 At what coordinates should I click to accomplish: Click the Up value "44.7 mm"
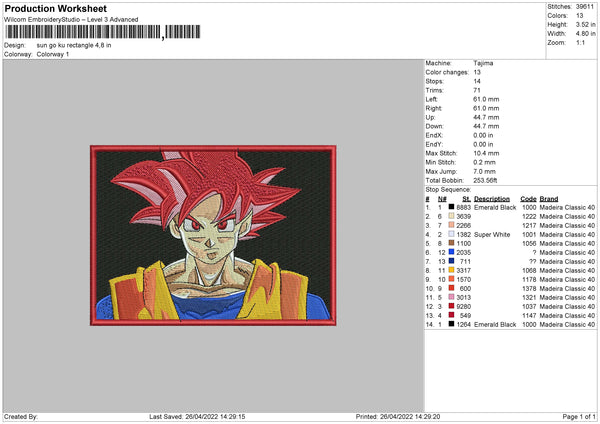(x=486, y=117)
